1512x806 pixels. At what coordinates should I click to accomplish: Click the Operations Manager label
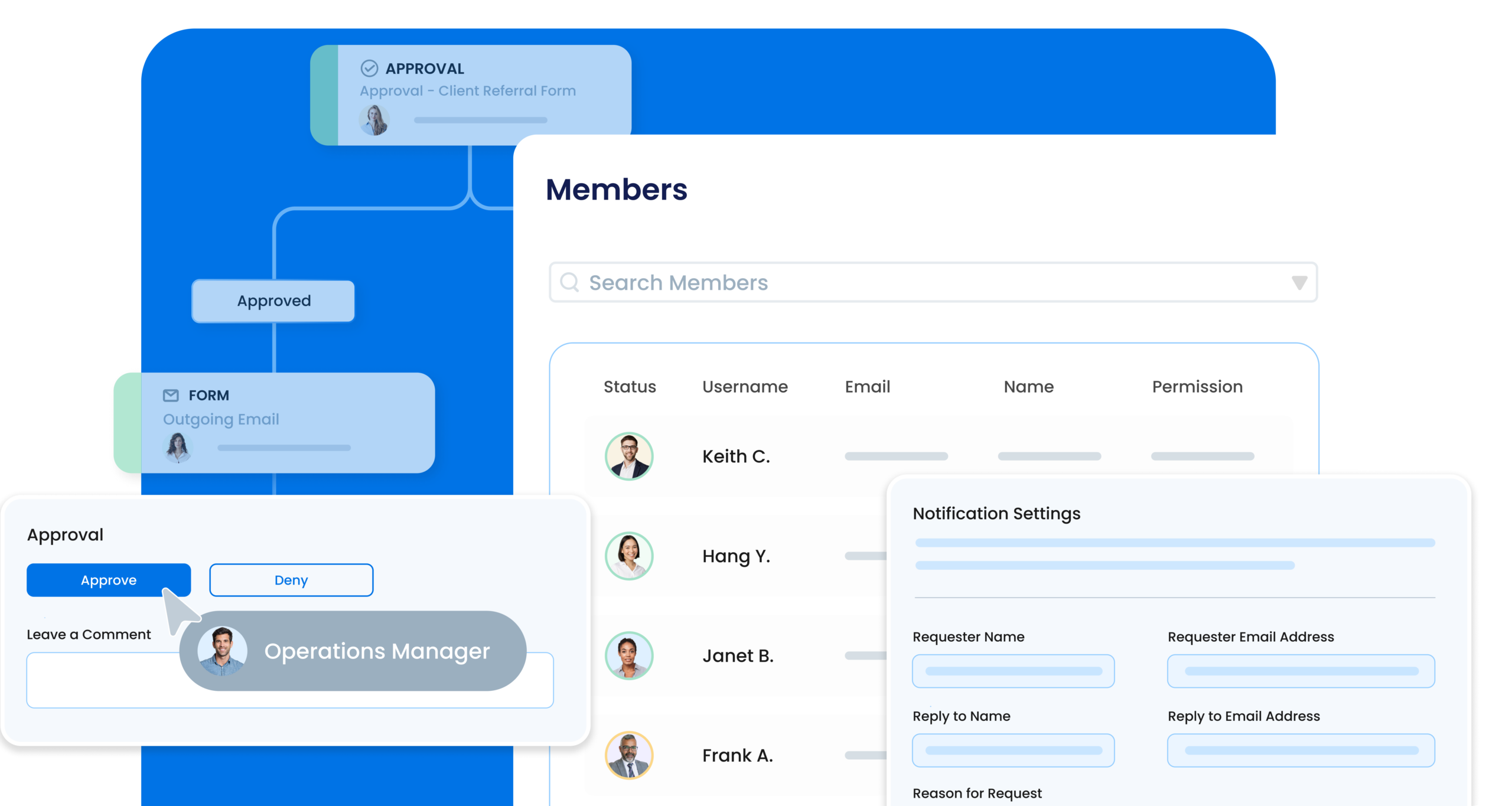[x=377, y=651]
